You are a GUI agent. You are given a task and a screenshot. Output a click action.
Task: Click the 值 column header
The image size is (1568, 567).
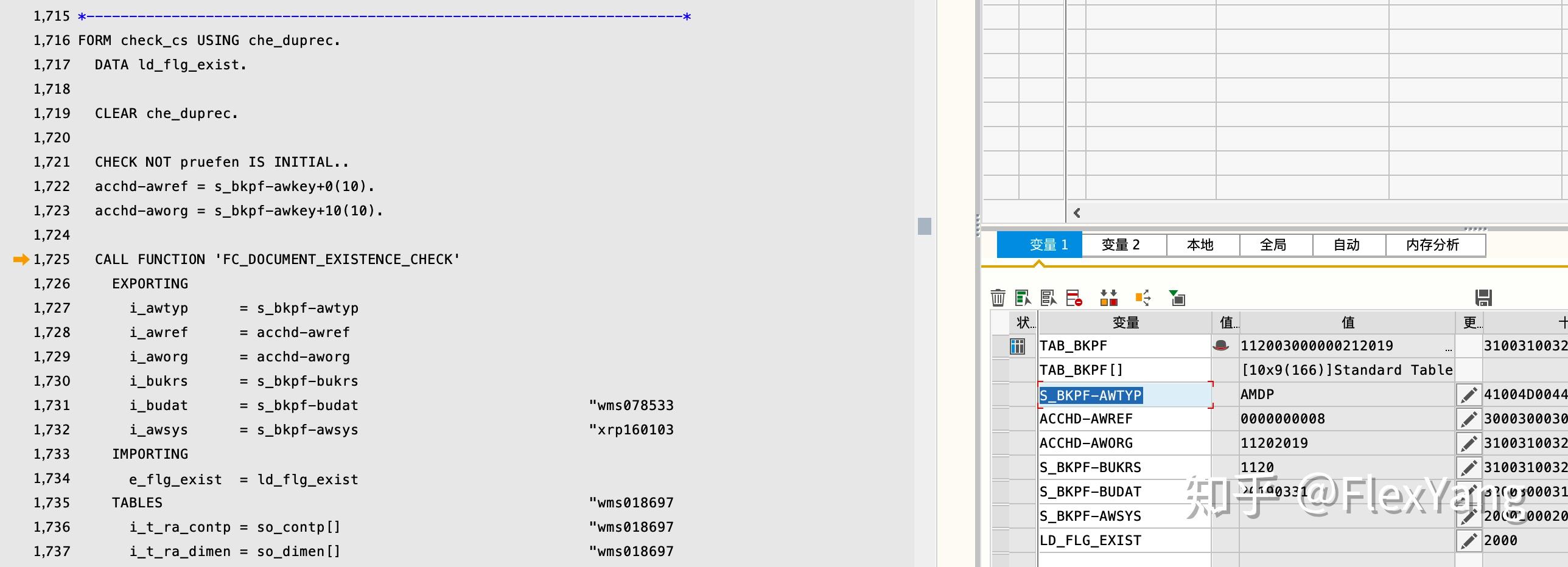(x=1347, y=322)
